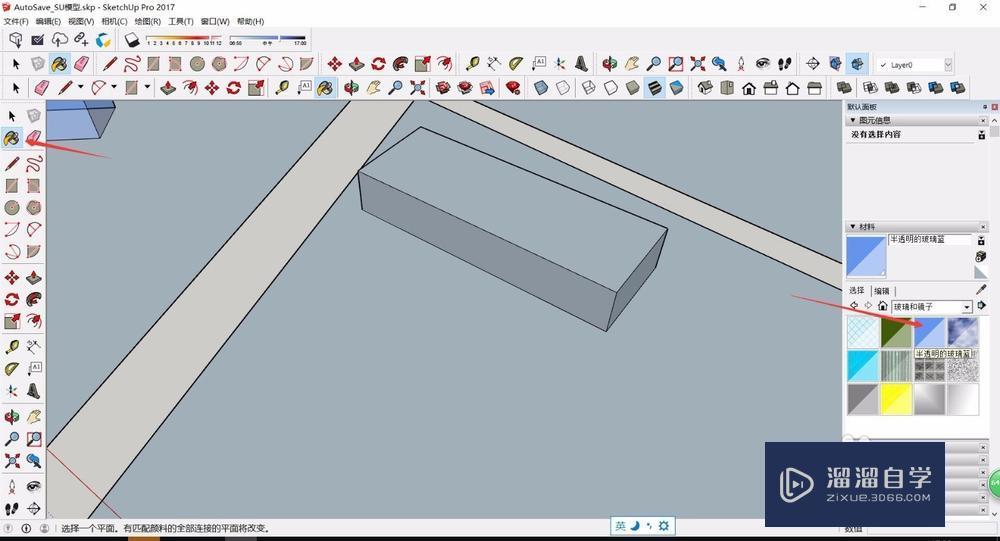Open the materials Details arrow menu
This screenshot has width=1000, height=541.
[x=982, y=306]
